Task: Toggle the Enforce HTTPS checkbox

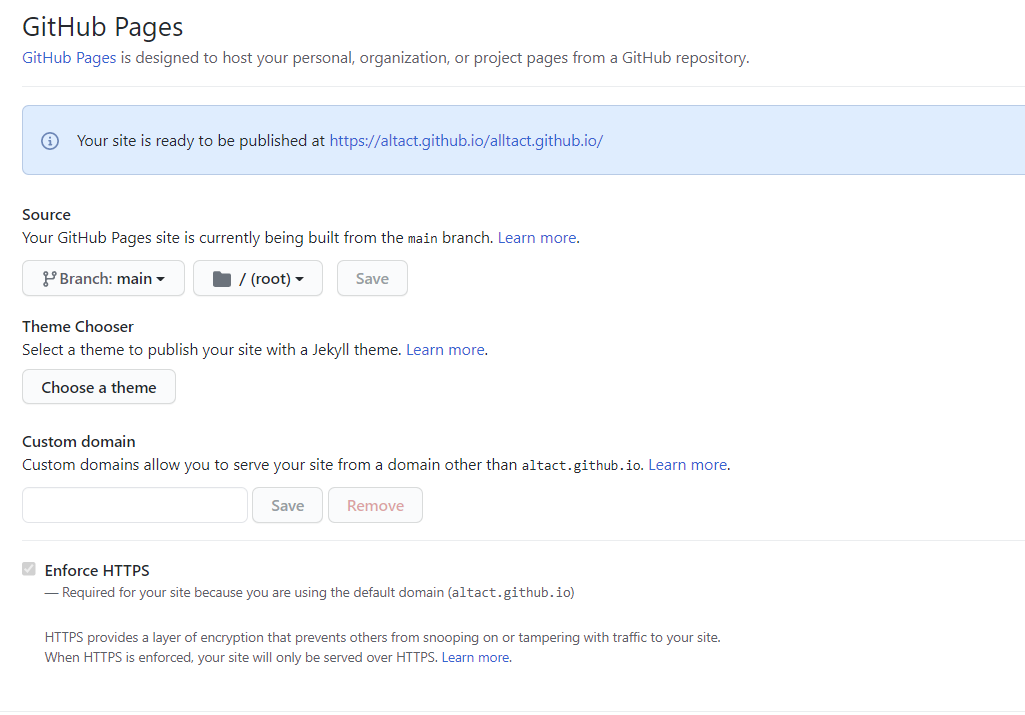Action: [x=29, y=569]
